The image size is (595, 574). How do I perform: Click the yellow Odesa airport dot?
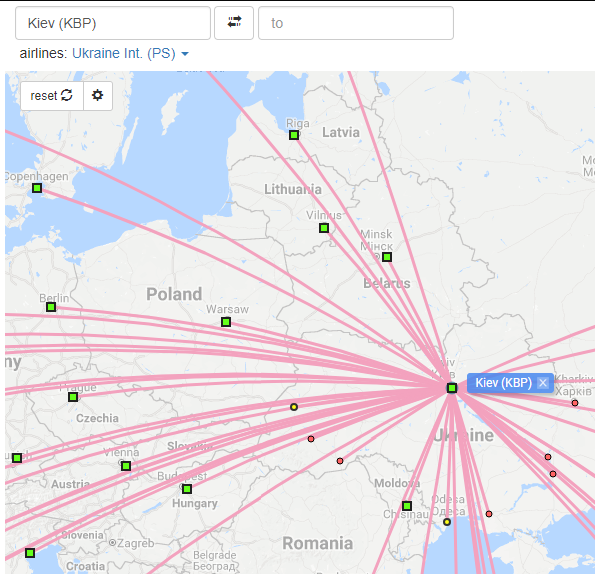coord(447,522)
